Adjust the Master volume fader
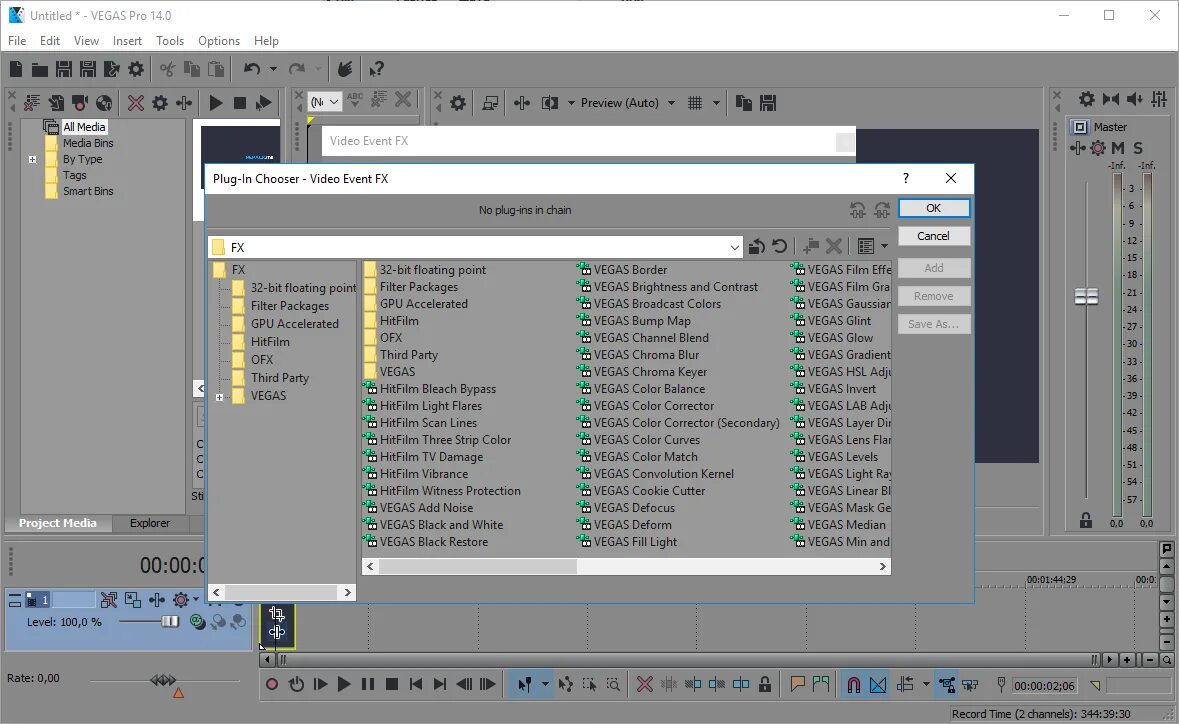This screenshot has width=1179, height=724. click(1086, 297)
